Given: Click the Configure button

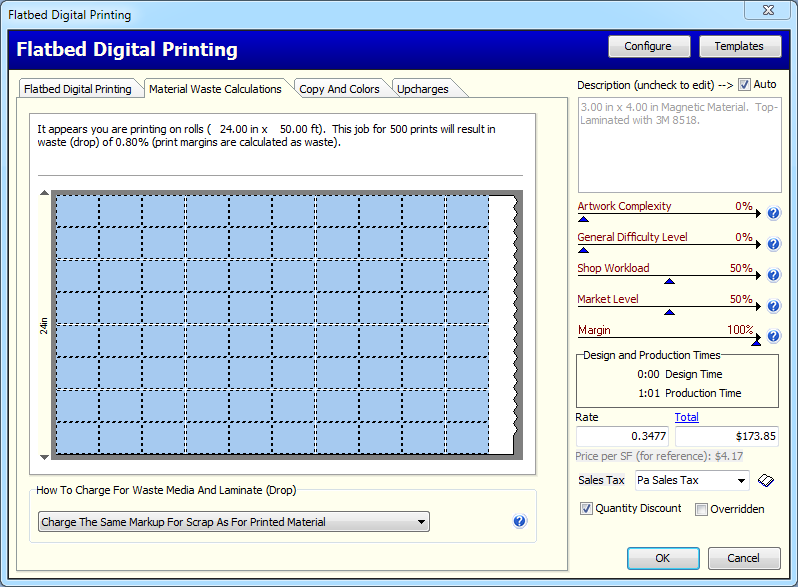Looking at the screenshot, I should pos(648,46).
